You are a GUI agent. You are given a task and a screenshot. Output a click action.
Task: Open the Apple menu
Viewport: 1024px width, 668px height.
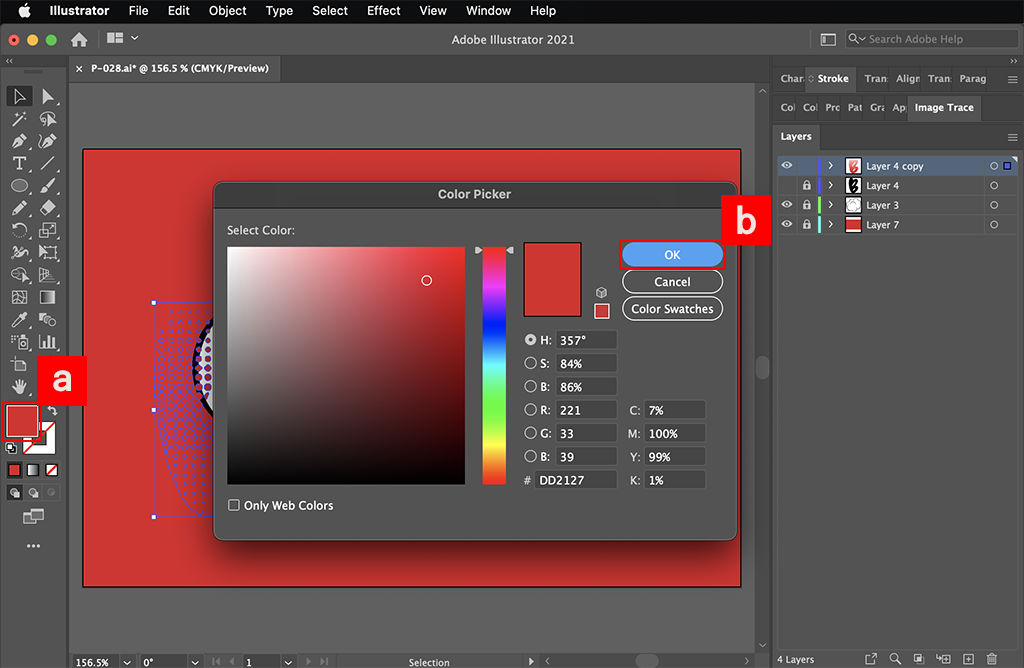click(x=24, y=10)
